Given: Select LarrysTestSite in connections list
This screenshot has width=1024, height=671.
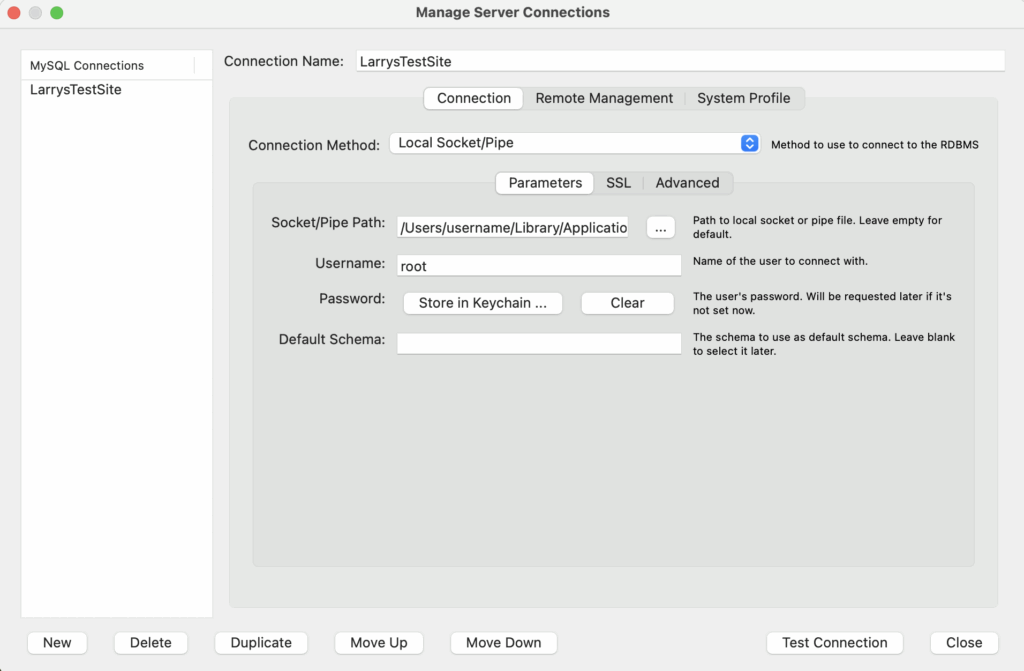Looking at the screenshot, I should click(76, 90).
